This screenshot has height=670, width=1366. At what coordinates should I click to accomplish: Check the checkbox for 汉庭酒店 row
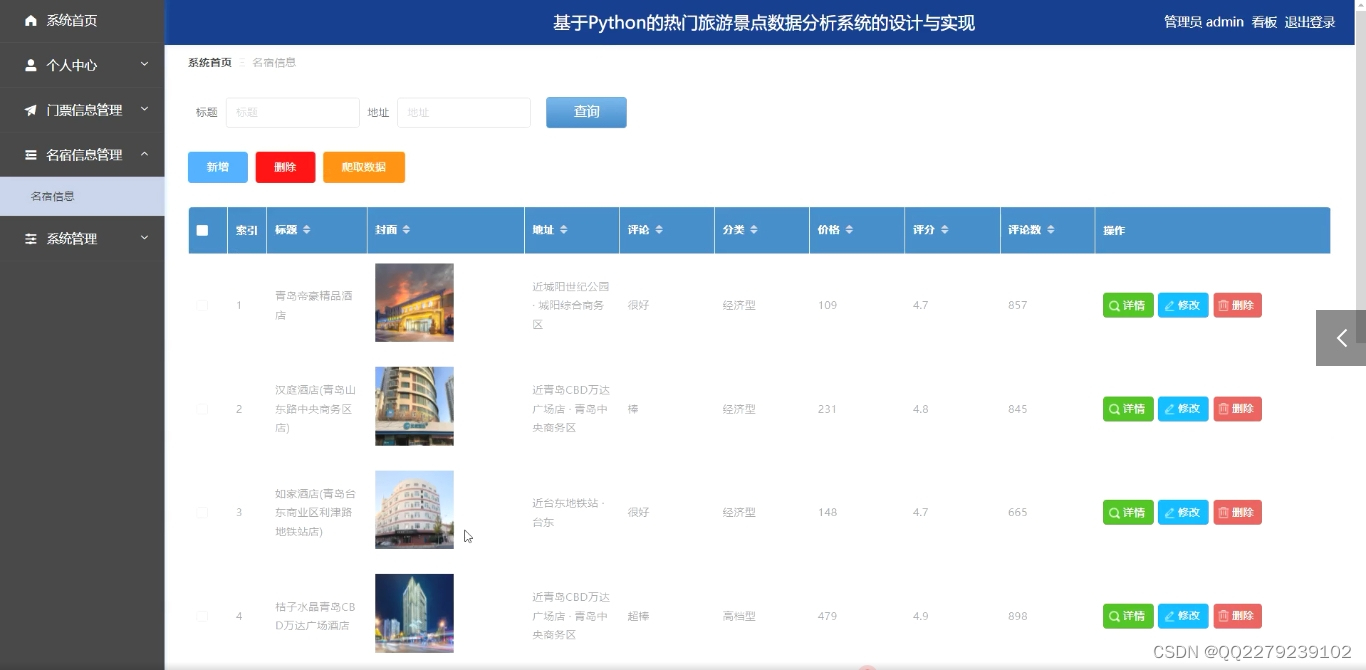[x=201, y=408]
